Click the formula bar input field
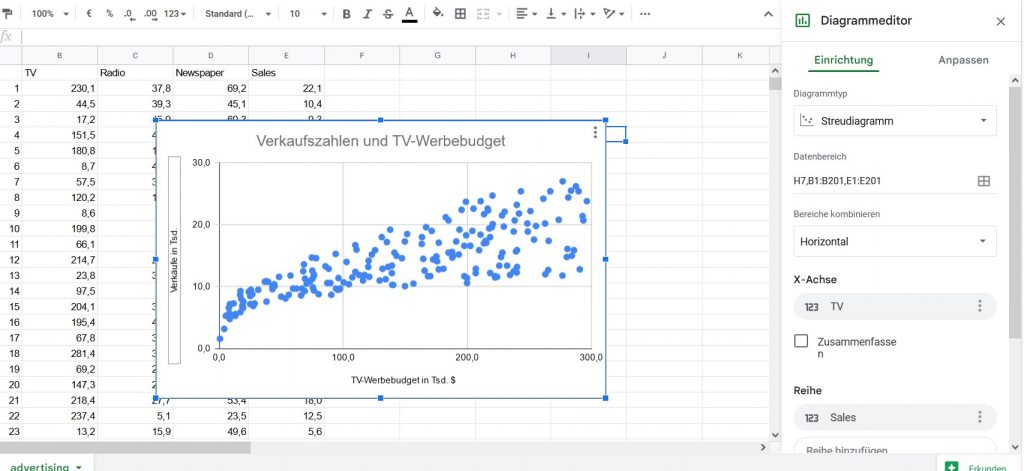The height and width of the screenshot is (471, 1024). 400,37
